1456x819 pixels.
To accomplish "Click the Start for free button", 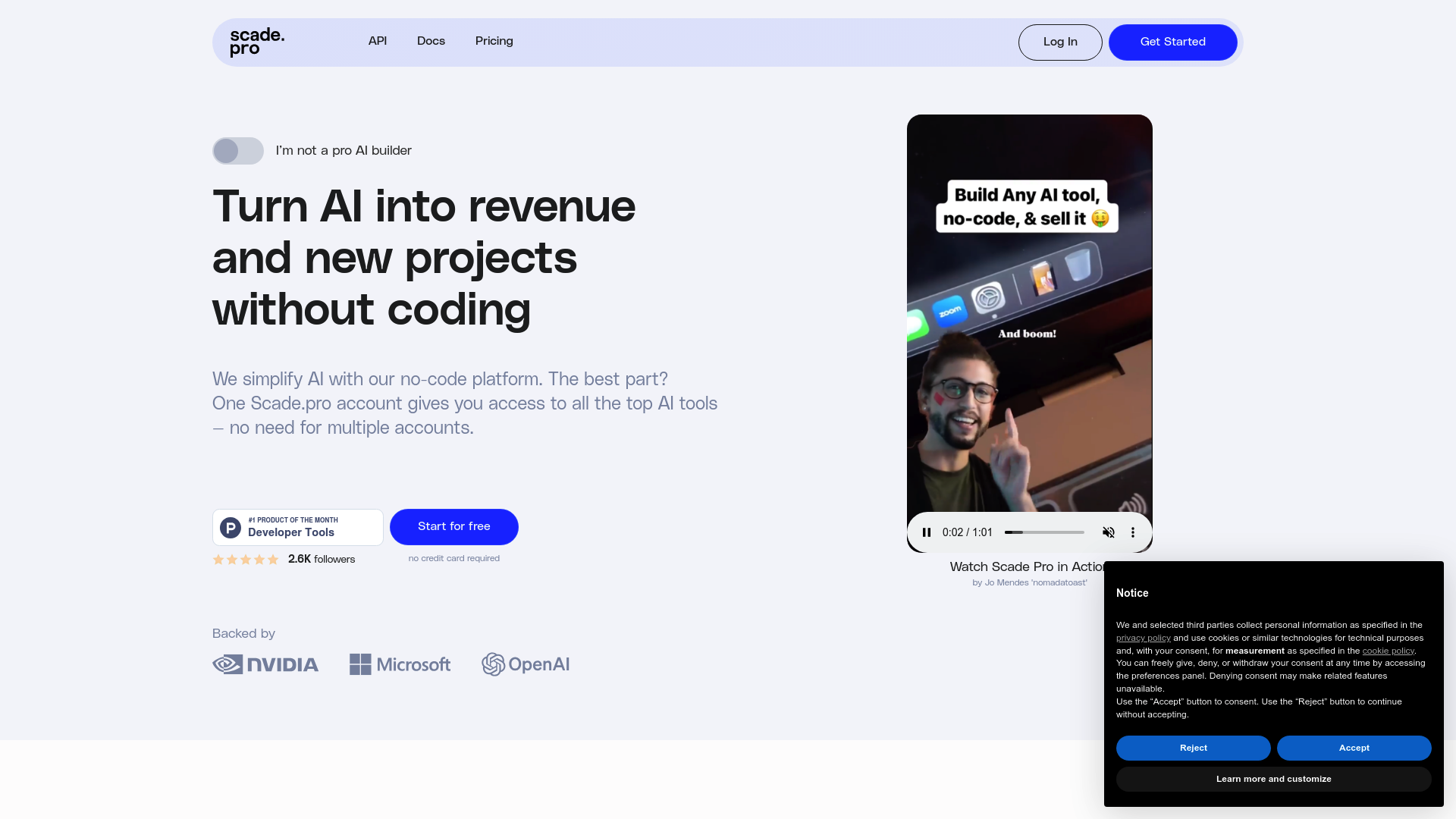I will pos(454,527).
